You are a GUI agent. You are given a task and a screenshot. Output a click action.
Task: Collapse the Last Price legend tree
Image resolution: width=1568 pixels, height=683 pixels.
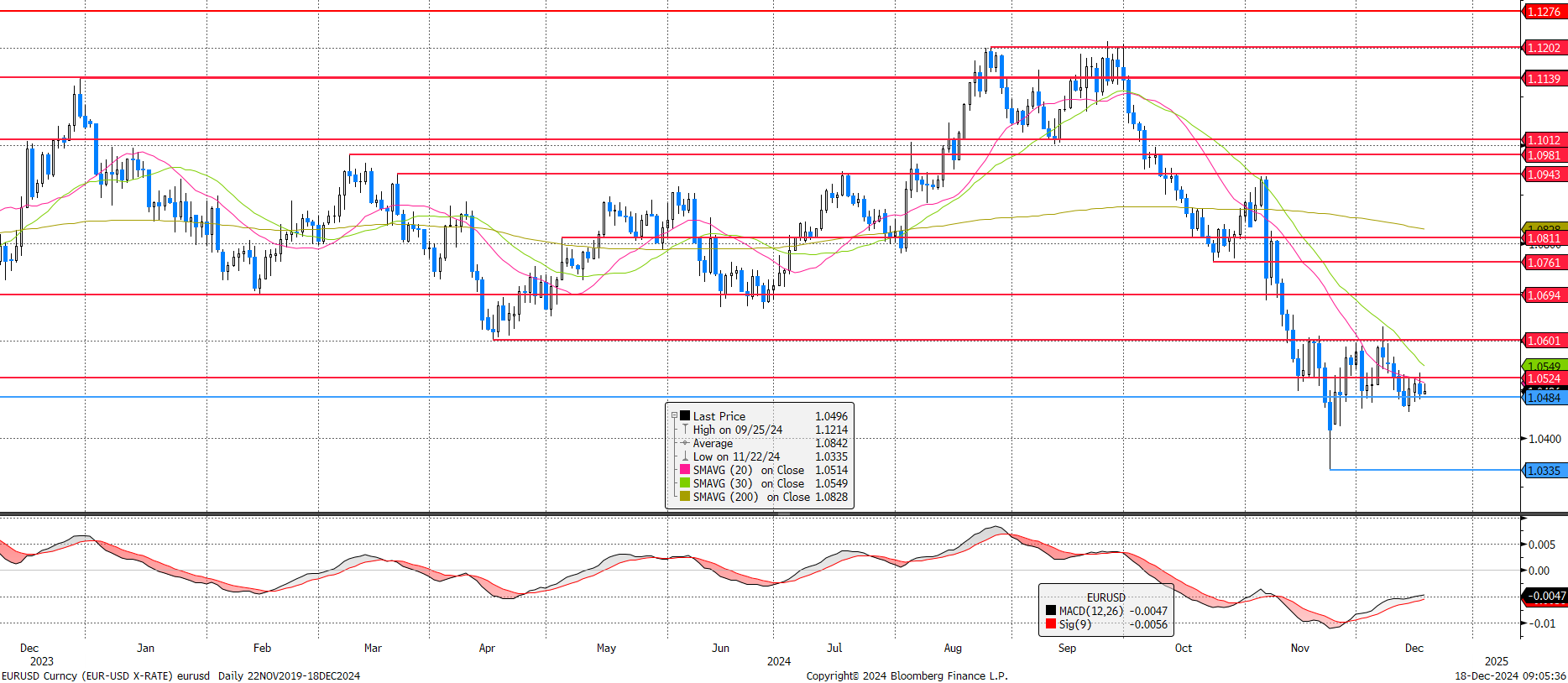(x=674, y=415)
